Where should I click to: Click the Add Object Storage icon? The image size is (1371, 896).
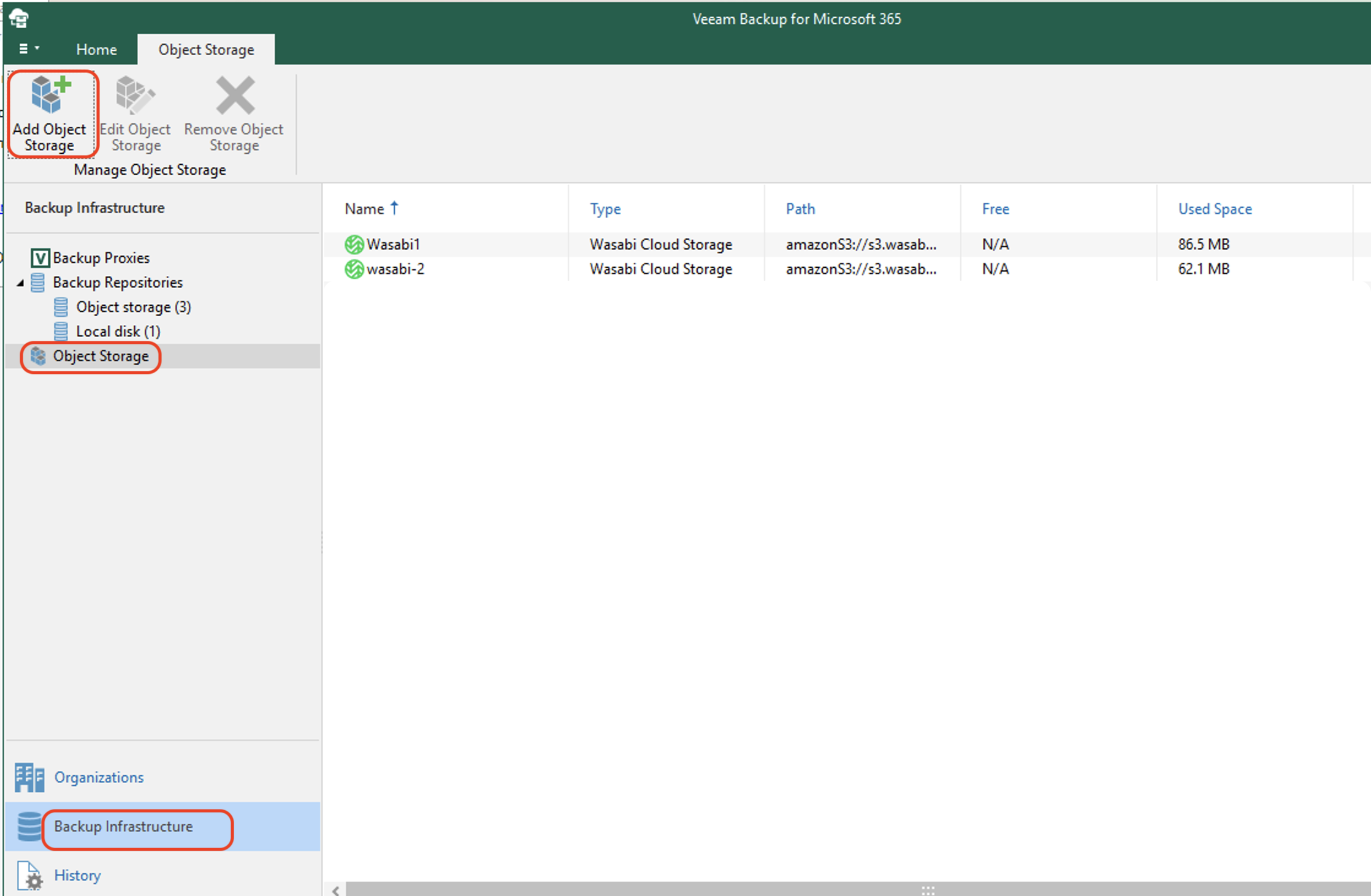50,96
